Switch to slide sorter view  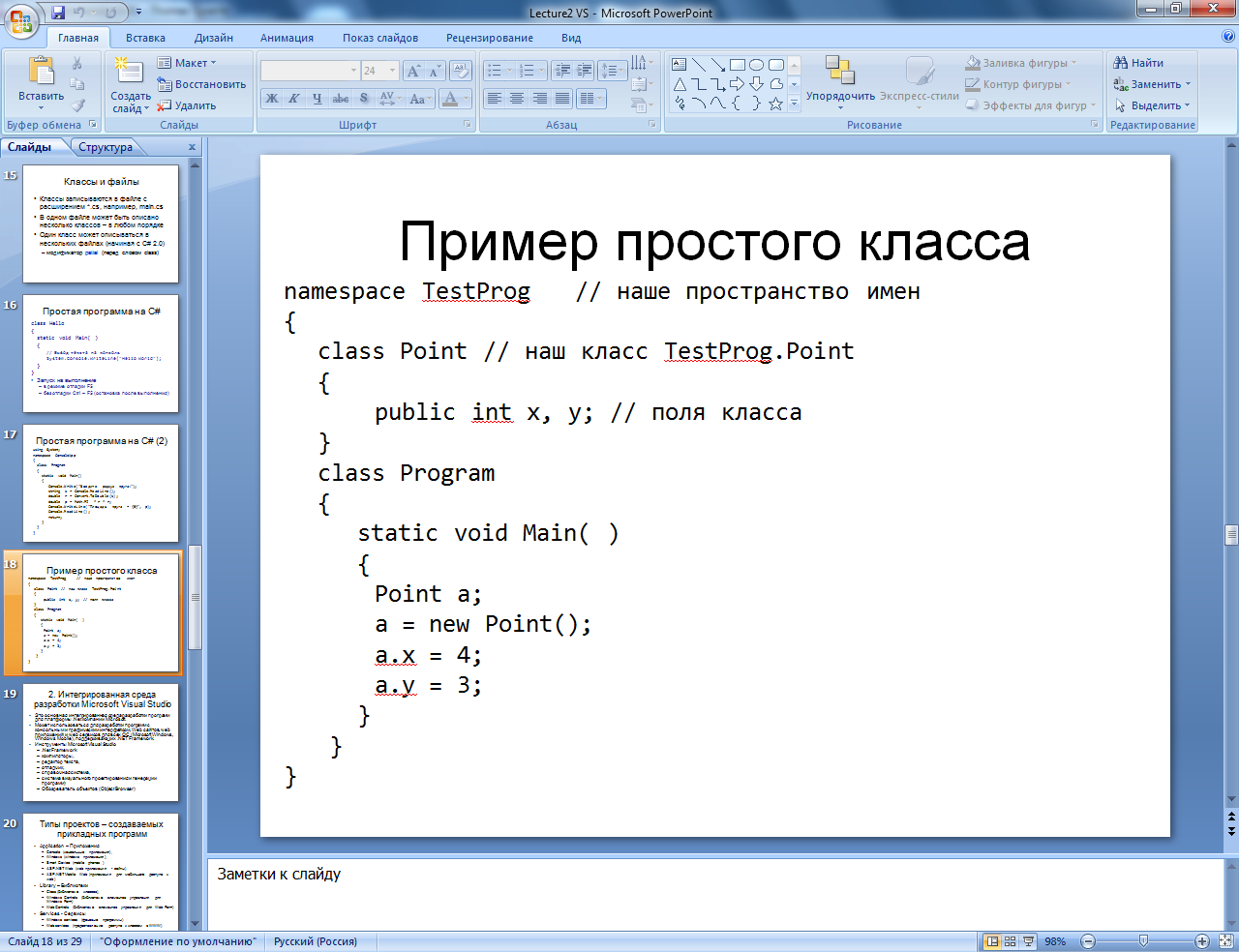click(1010, 941)
